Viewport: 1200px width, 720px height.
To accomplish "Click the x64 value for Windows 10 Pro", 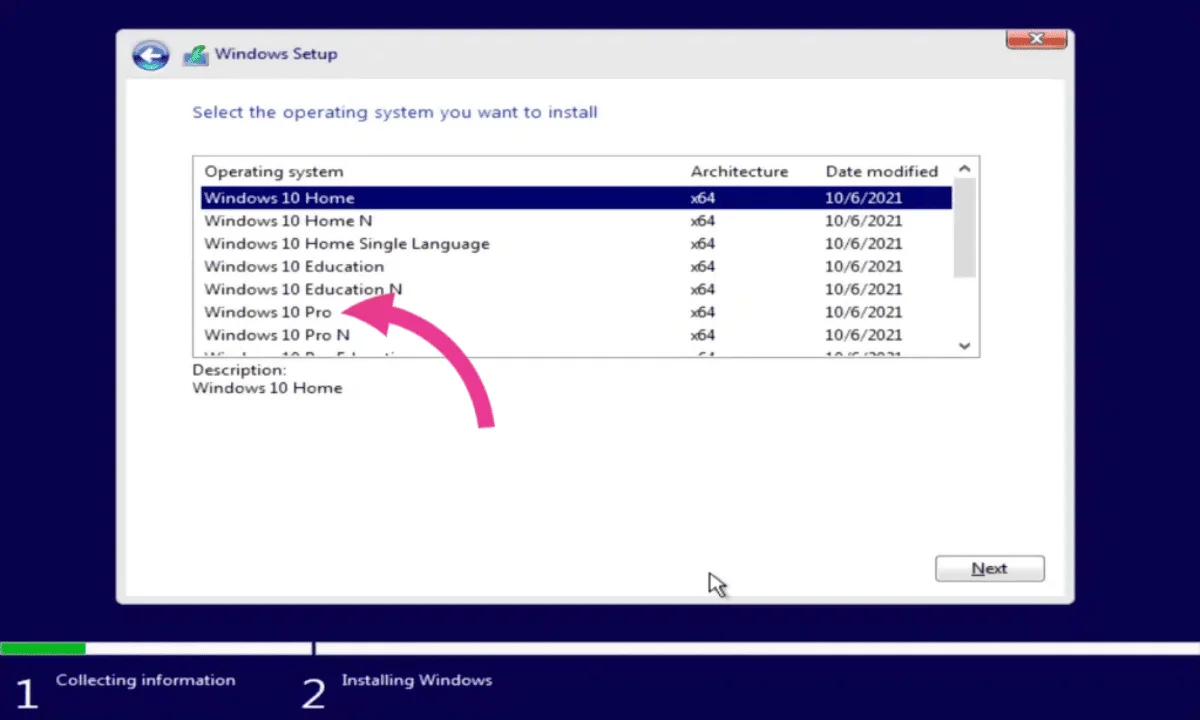I will point(703,313).
